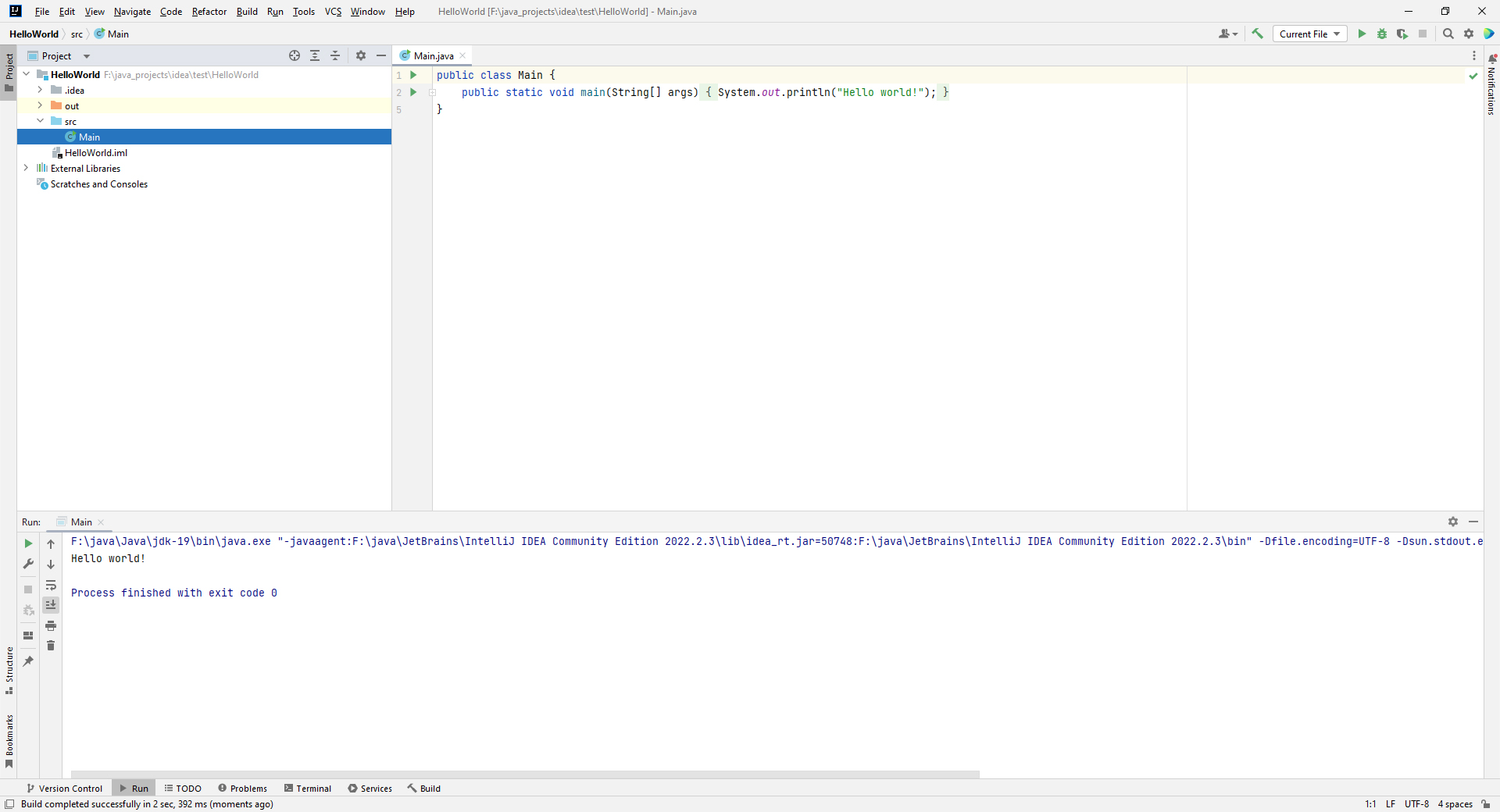Image resolution: width=1500 pixels, height=812 pixels.
Task: Click the down arrow in Run panel
Action: point(51,564)
